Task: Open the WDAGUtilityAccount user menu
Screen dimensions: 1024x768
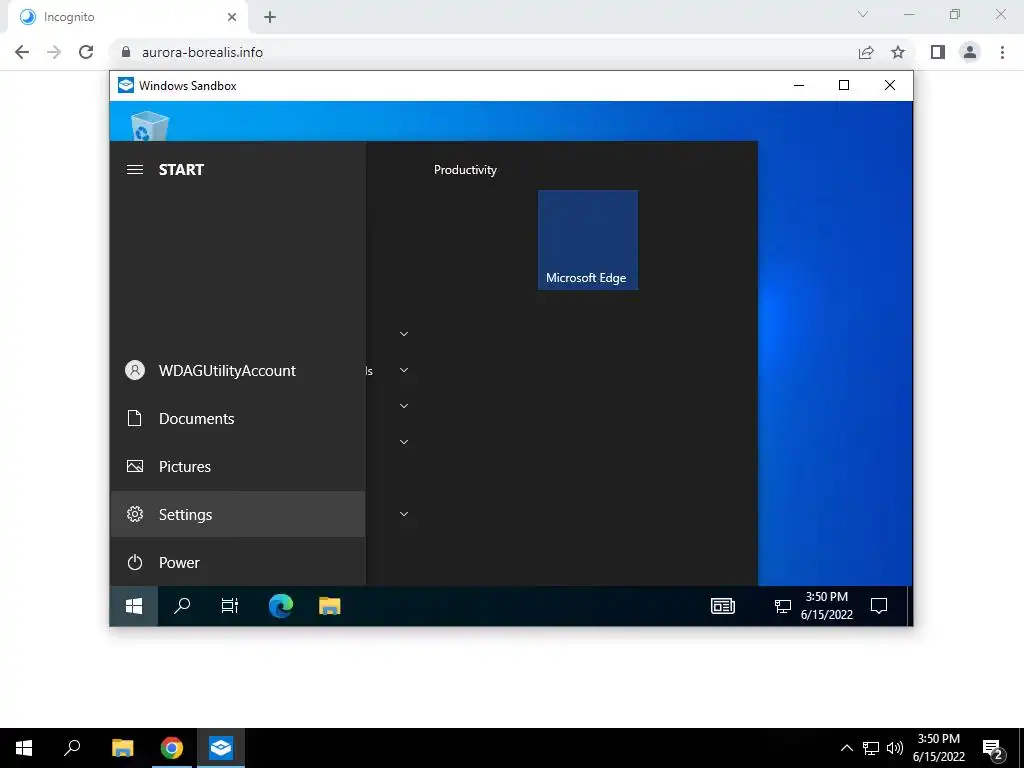Action: (x=238, y=370)
